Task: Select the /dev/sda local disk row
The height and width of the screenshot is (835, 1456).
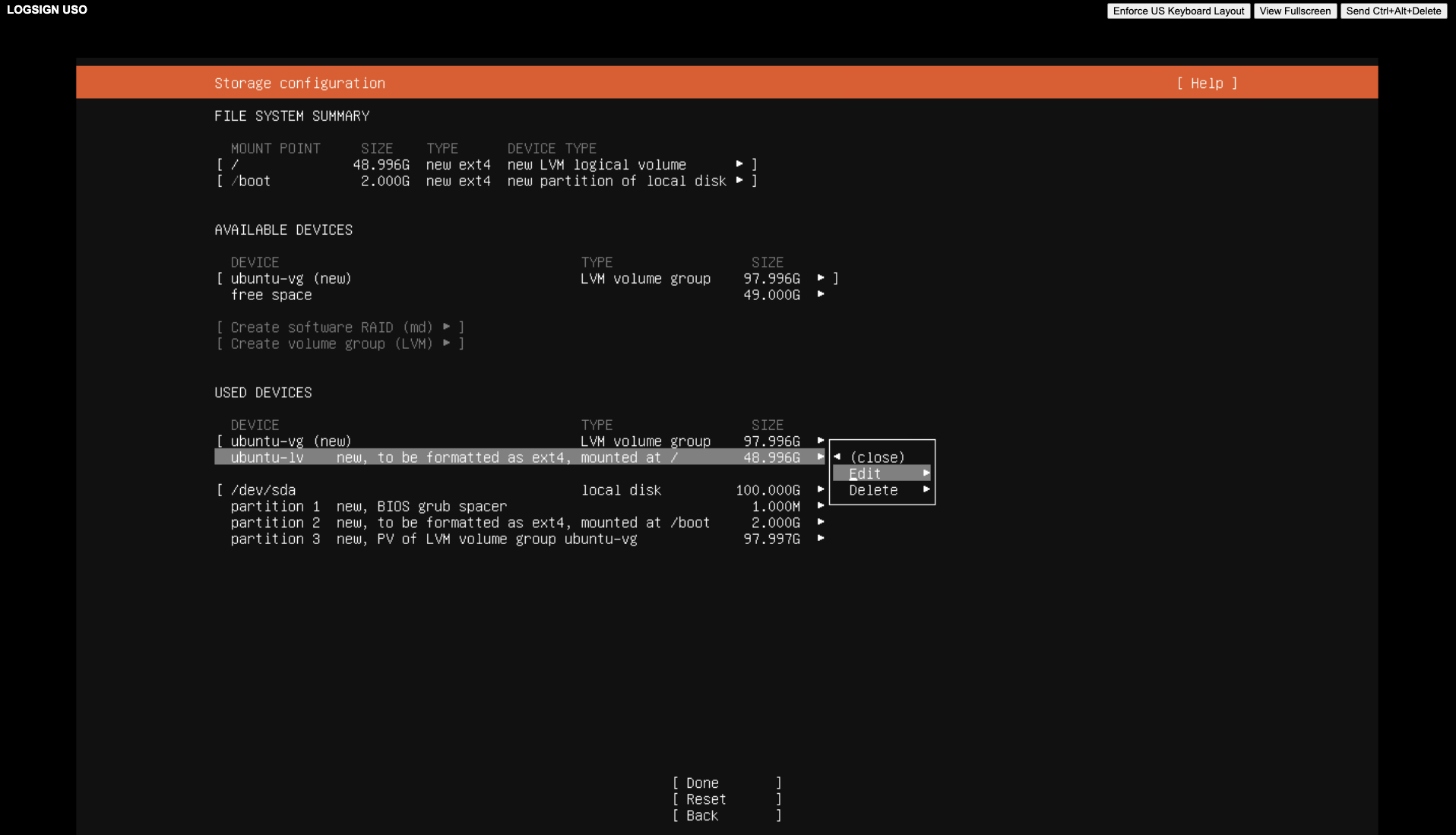Action: pyautogui.click(x=520, y=490)
